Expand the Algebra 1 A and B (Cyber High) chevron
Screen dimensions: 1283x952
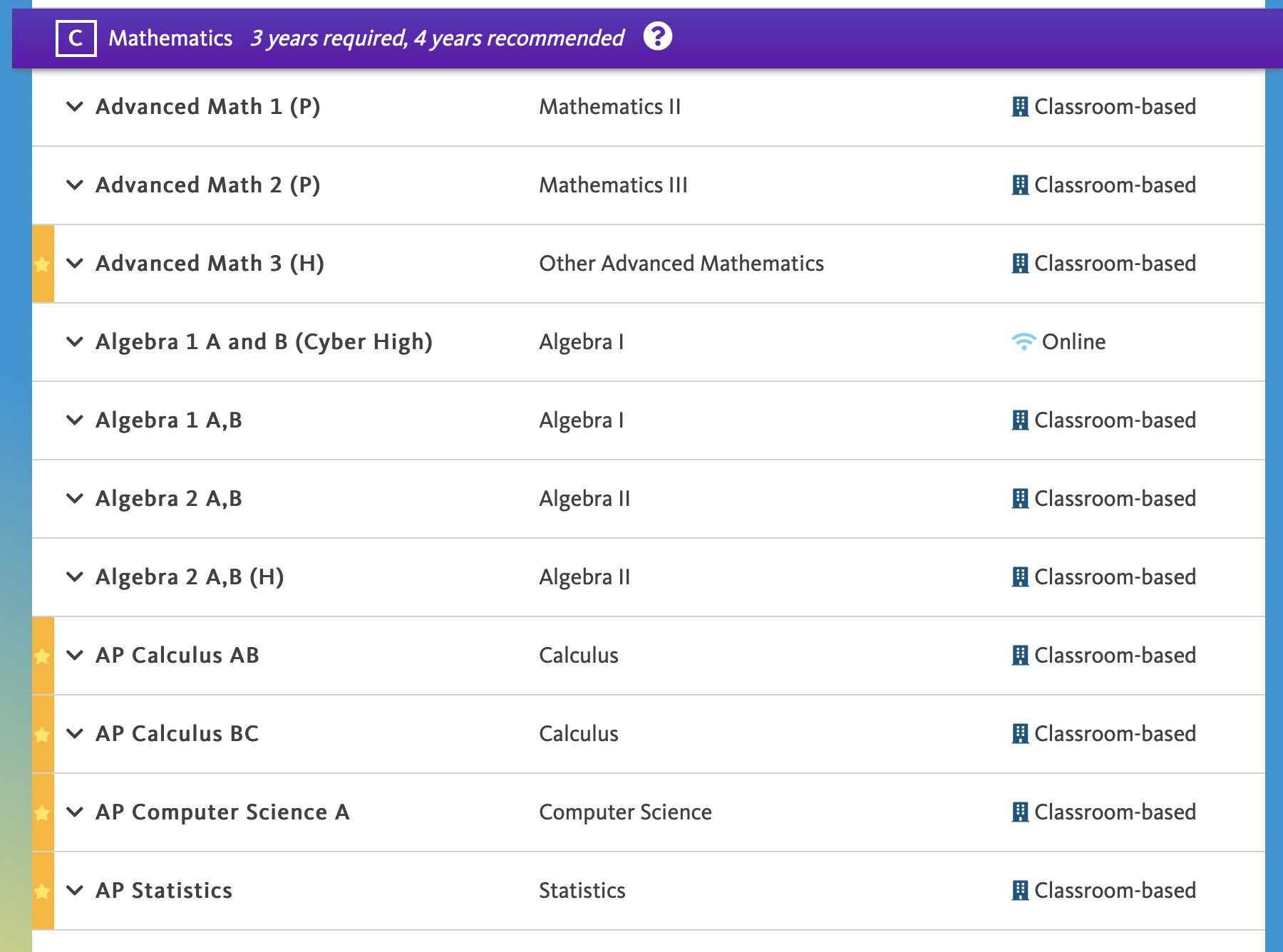pos(75,342)
